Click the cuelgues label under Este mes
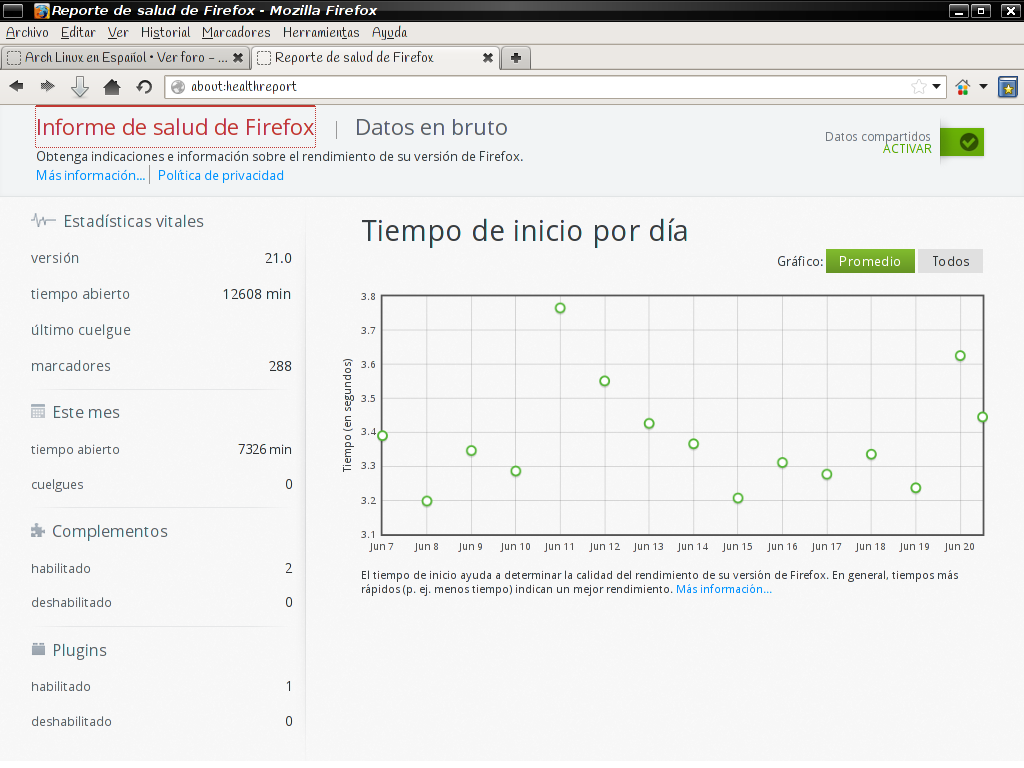 pyautogui.click(x=57, y=485)
